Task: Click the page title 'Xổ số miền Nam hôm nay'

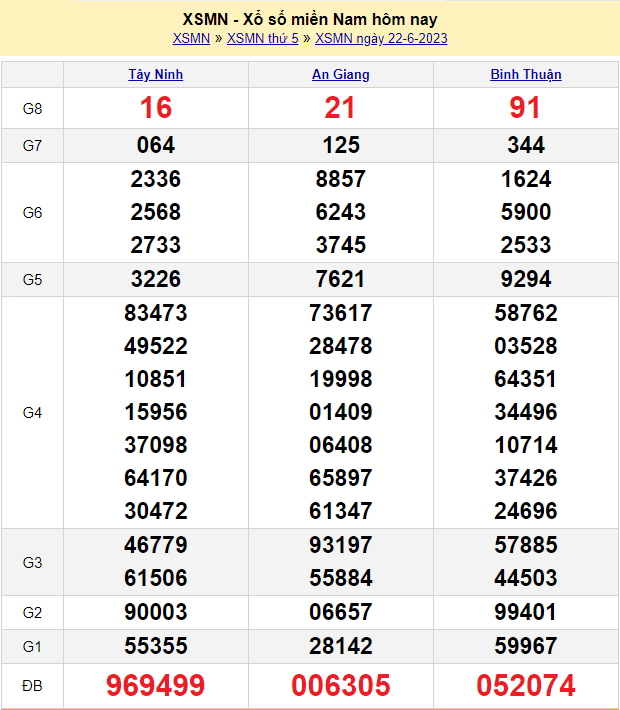Action: tap(310, 19)
